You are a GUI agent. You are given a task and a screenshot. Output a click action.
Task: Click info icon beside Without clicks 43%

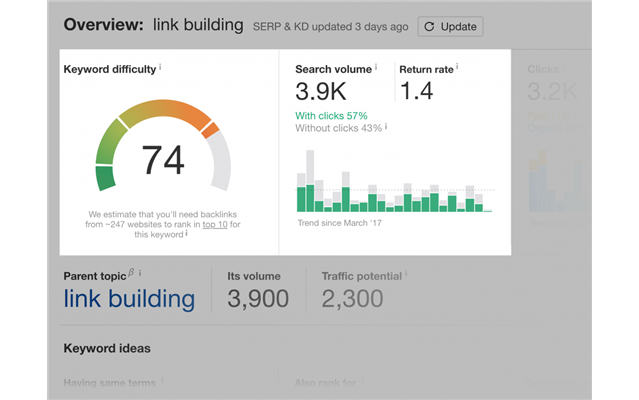tap(387, 128)
